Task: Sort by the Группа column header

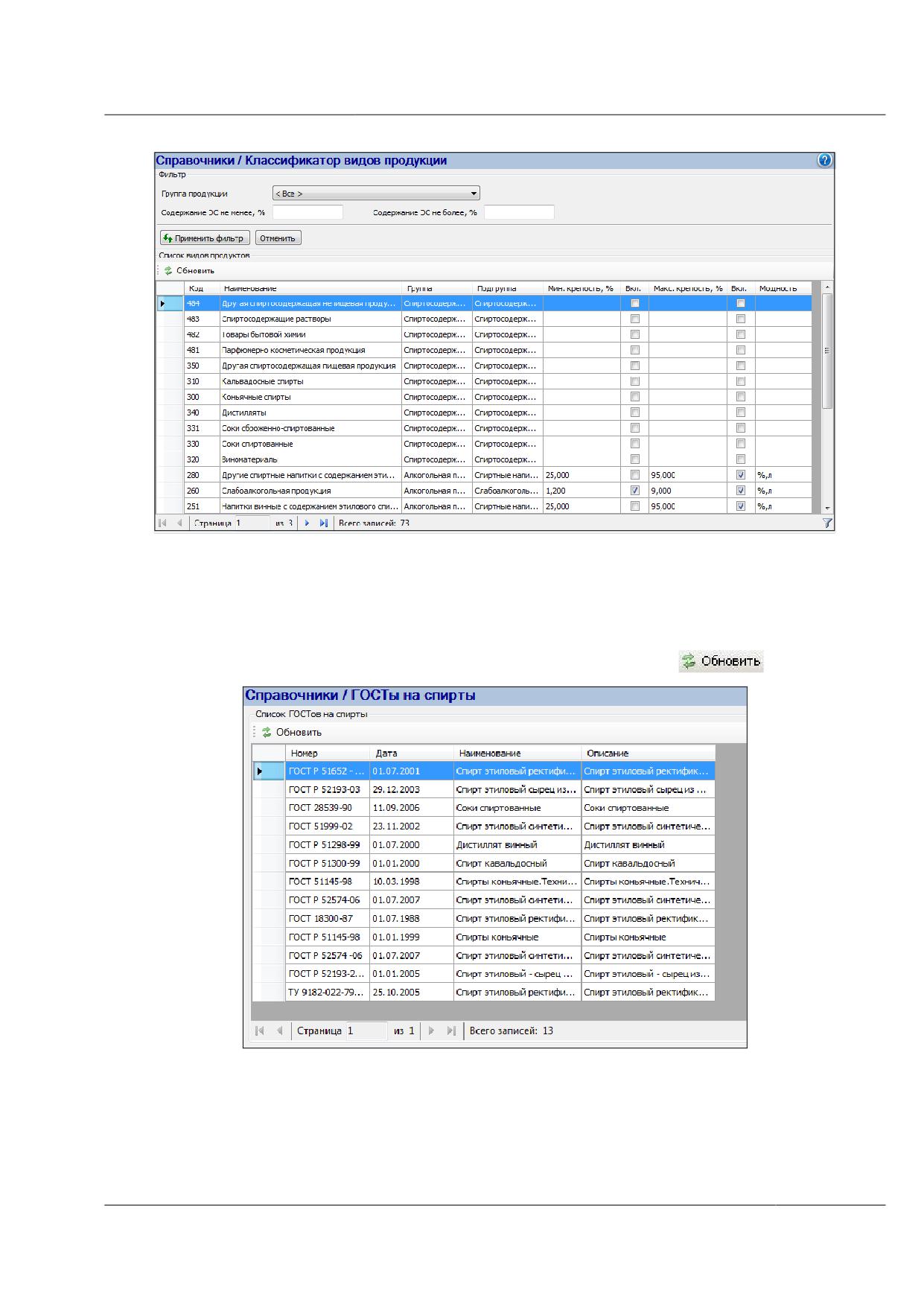Action: (437, 288)
